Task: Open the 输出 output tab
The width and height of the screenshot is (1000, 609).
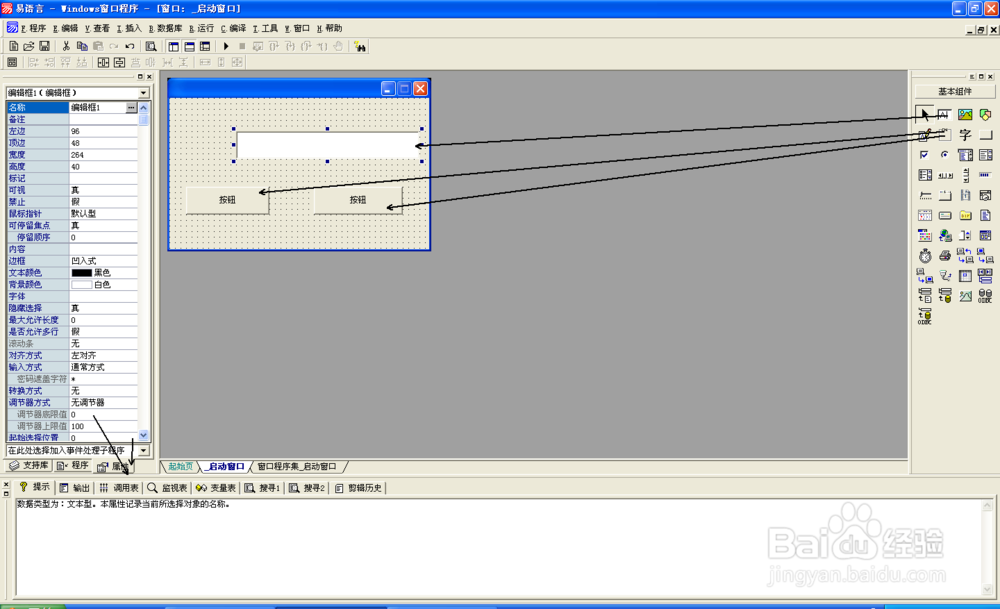Action: tap(75, 488)
